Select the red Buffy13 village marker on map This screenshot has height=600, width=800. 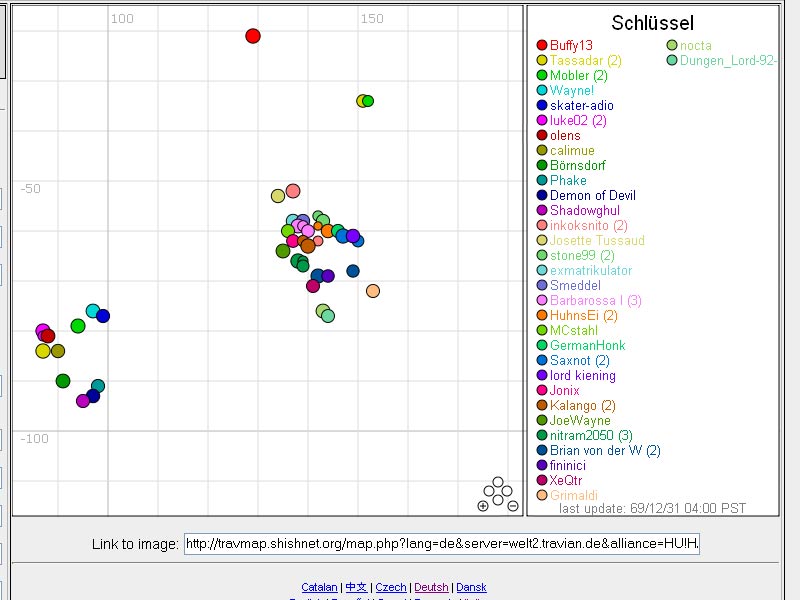coord(253,36)
